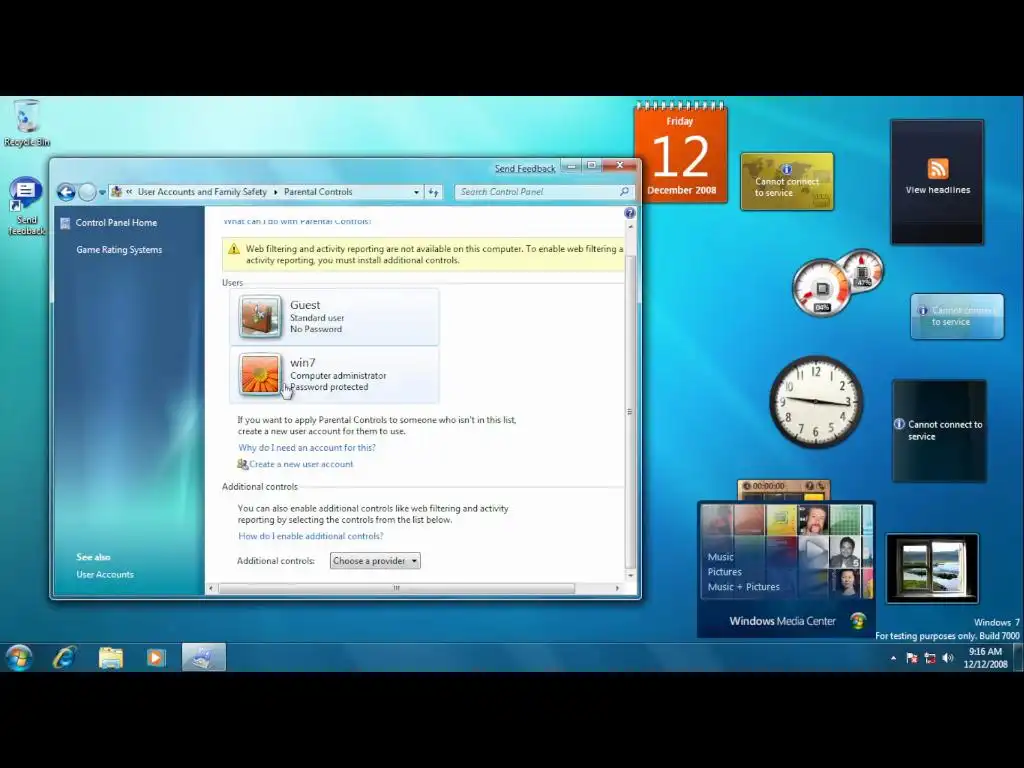Click the address bar Control Panel icon

pyautogui.click(x=117, y=192)
